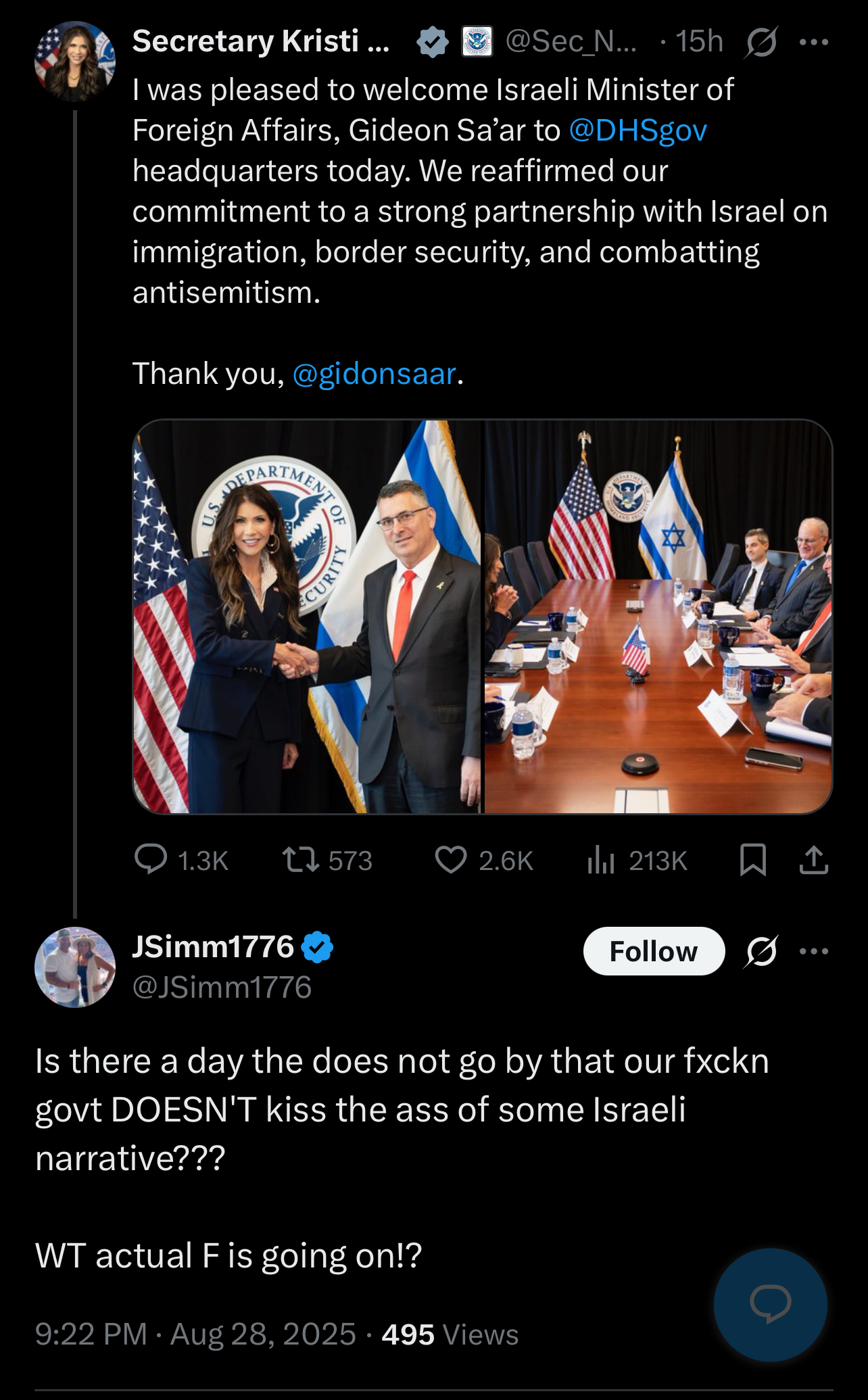Open the @gidonsaar mention link
Viewport: 868px width, 1400px height.
tap(374, 374)
